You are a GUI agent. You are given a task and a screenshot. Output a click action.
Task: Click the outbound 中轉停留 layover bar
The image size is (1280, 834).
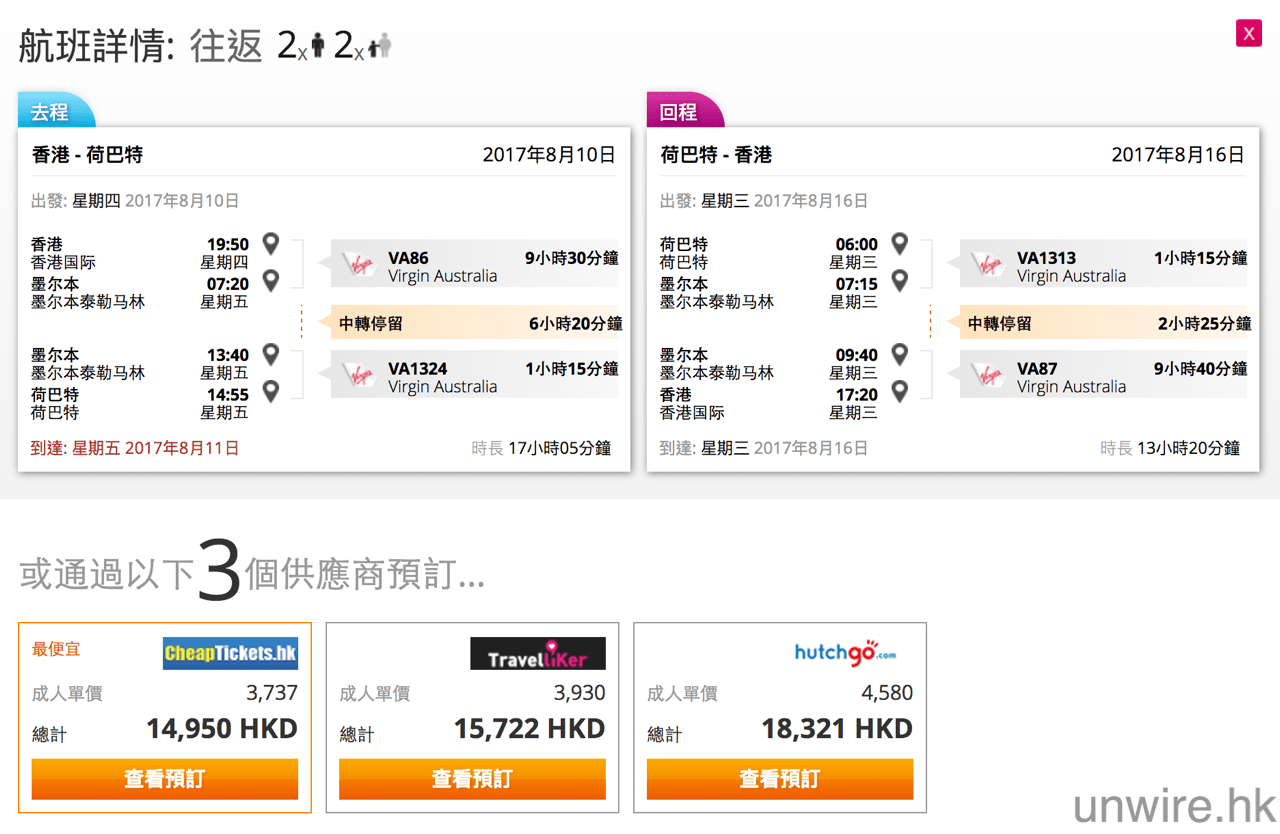470,323
